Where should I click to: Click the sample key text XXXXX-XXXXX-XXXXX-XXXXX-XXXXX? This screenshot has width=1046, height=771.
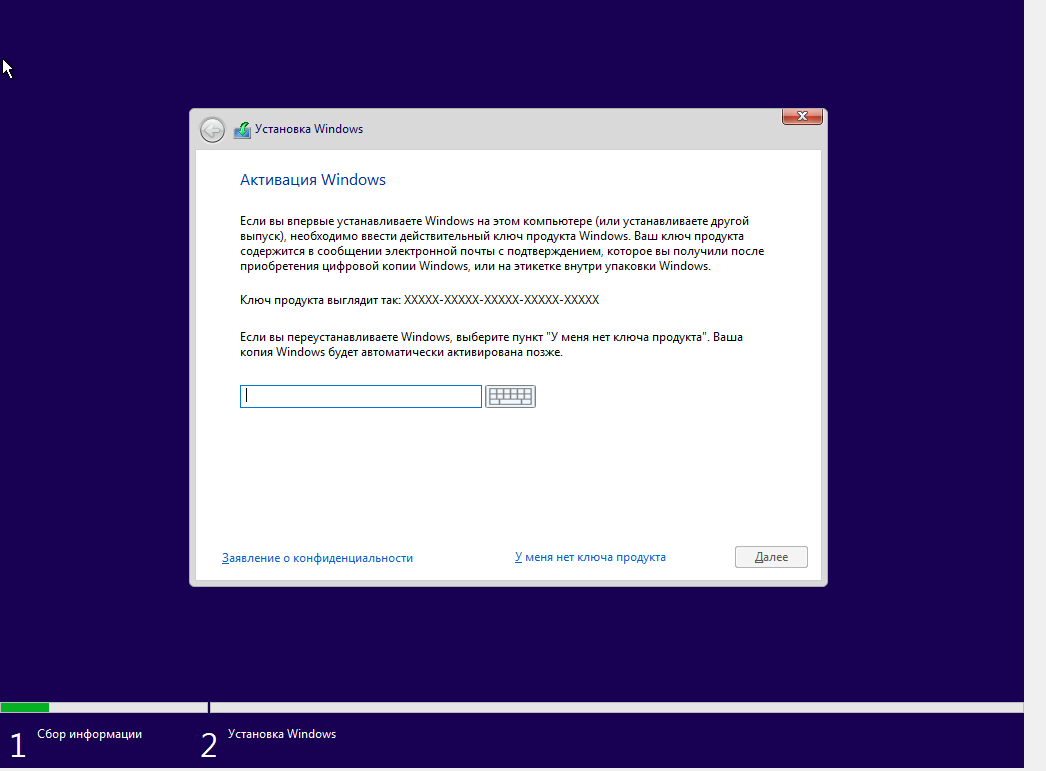pyautogui.click(x=502, y=300)
